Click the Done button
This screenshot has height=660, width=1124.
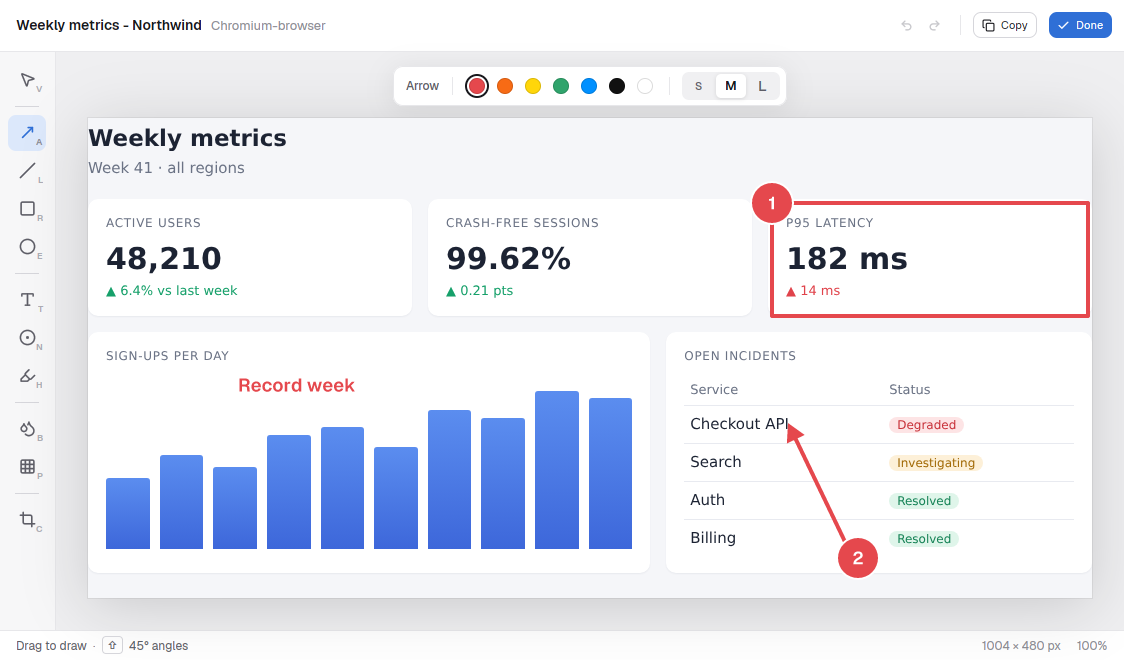[x=1080, y=25]
